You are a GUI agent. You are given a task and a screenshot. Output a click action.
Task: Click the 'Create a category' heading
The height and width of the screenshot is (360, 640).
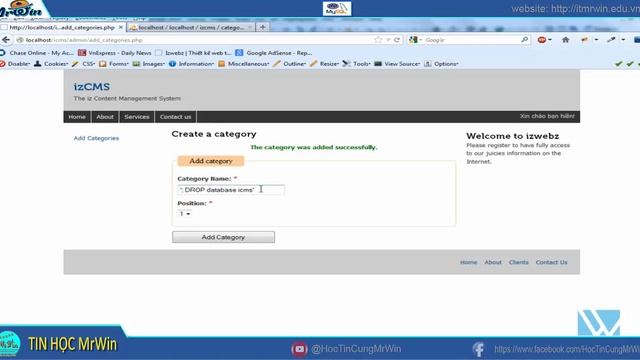(214, 134)
